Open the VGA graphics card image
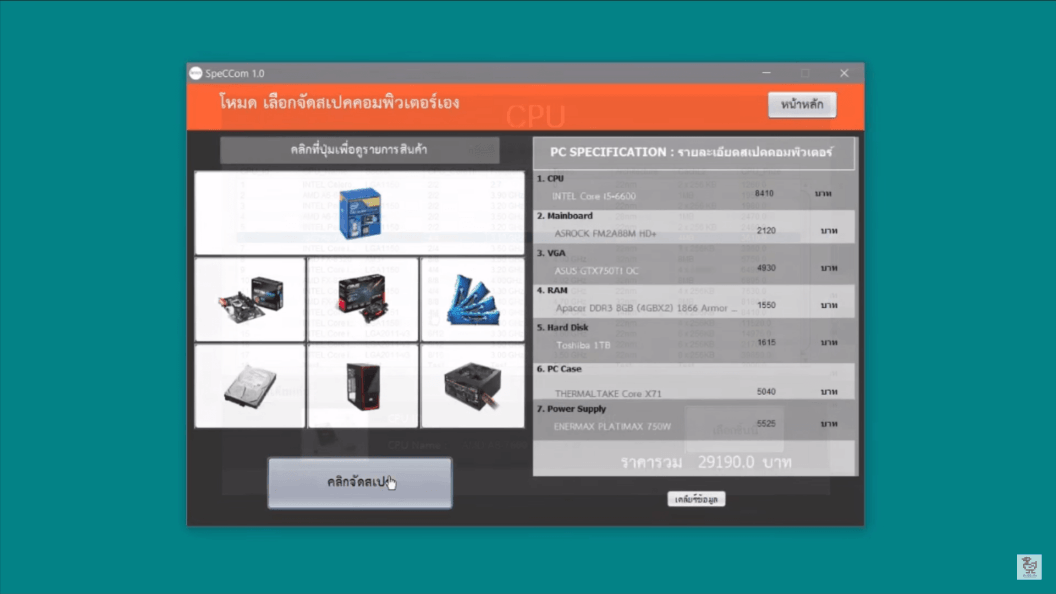 tap(362, 298)
